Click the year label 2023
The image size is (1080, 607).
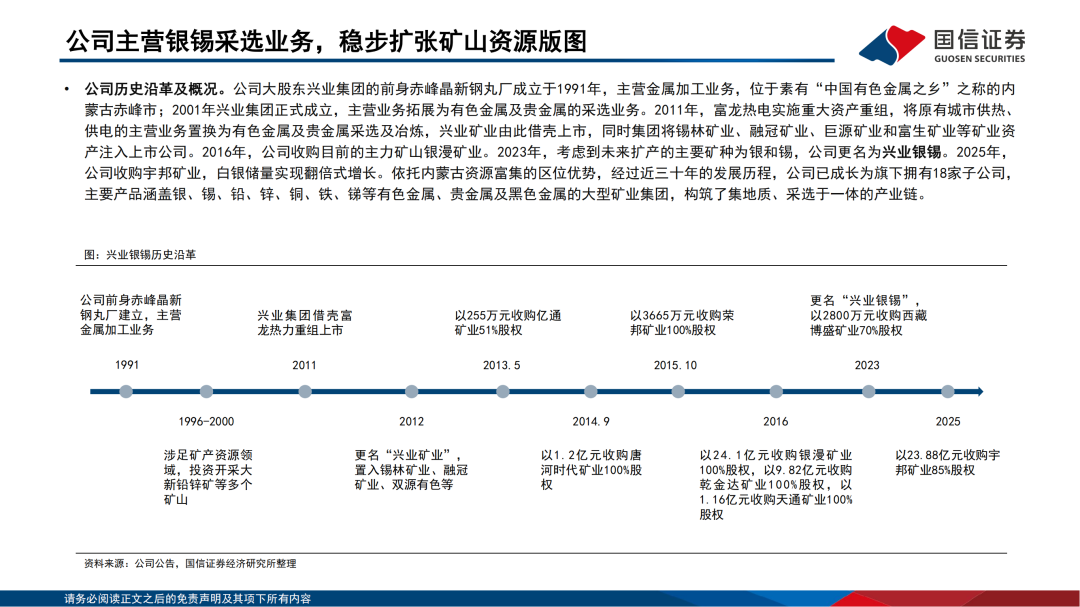[866, 365]
